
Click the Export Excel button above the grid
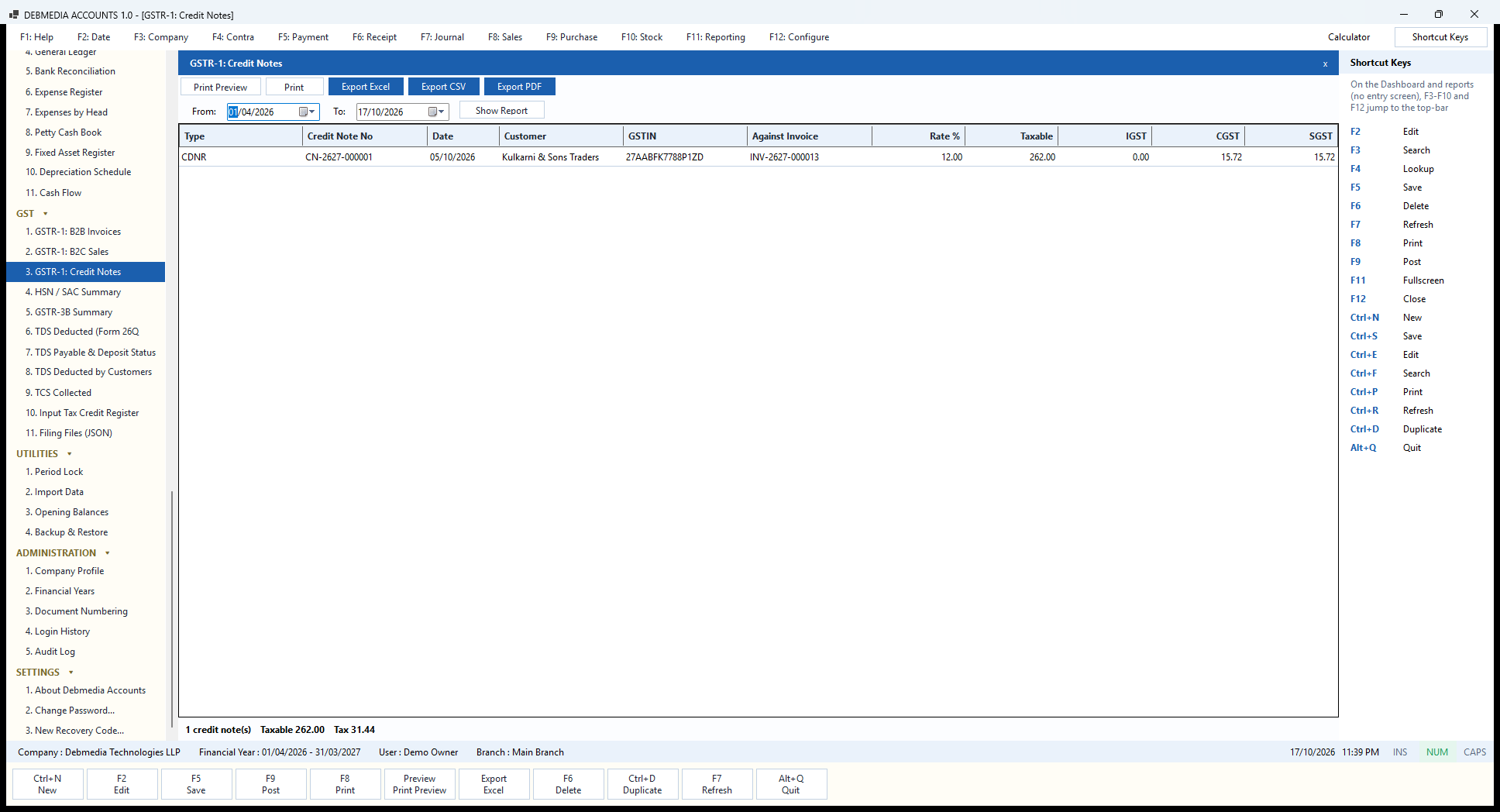[366, 87]
